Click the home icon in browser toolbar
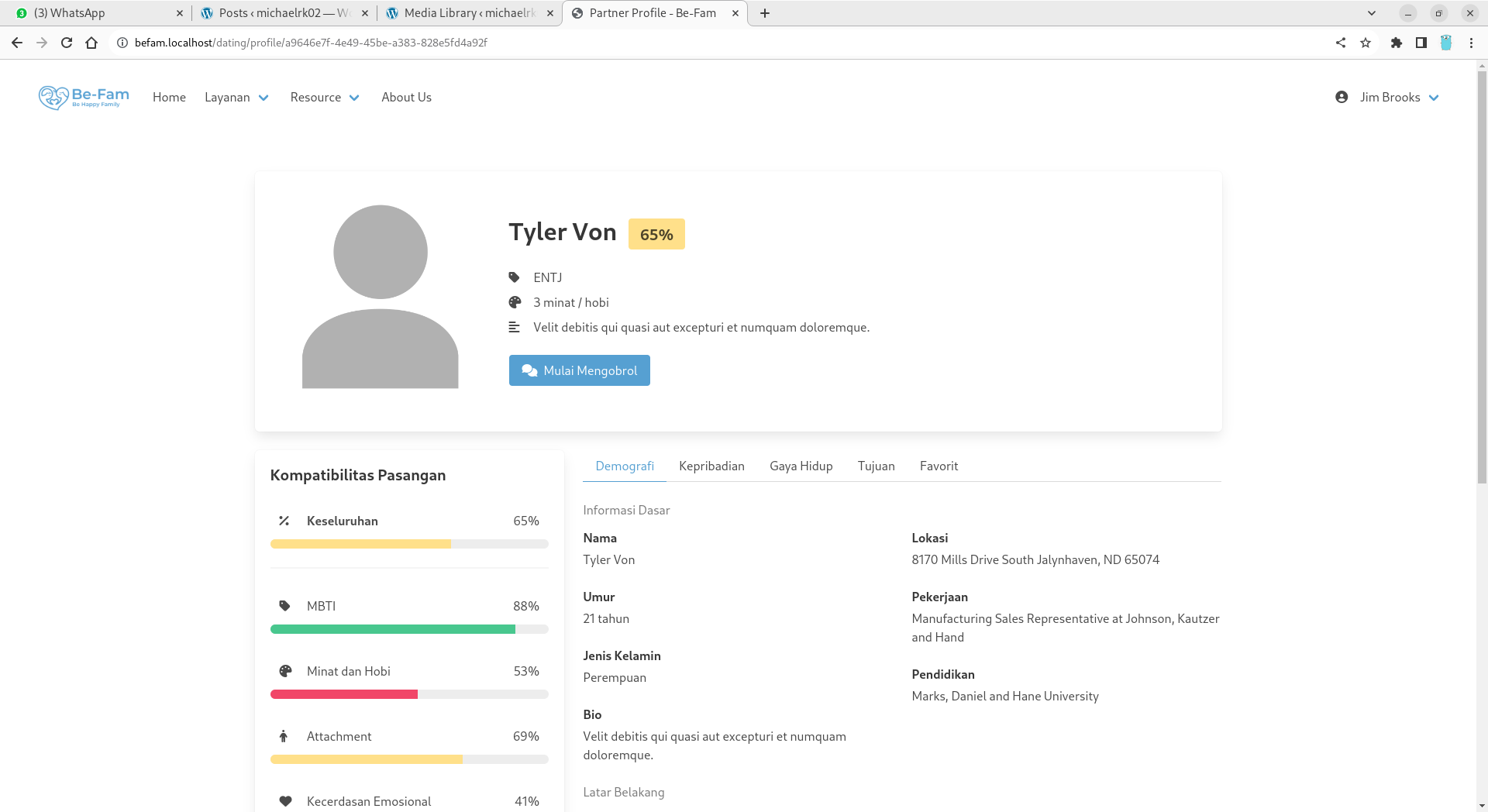Viewport: 1488px width, 812px height. point(91,43)
